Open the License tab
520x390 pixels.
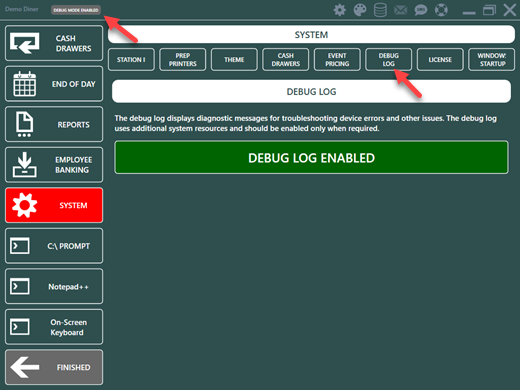click(440, 60)
